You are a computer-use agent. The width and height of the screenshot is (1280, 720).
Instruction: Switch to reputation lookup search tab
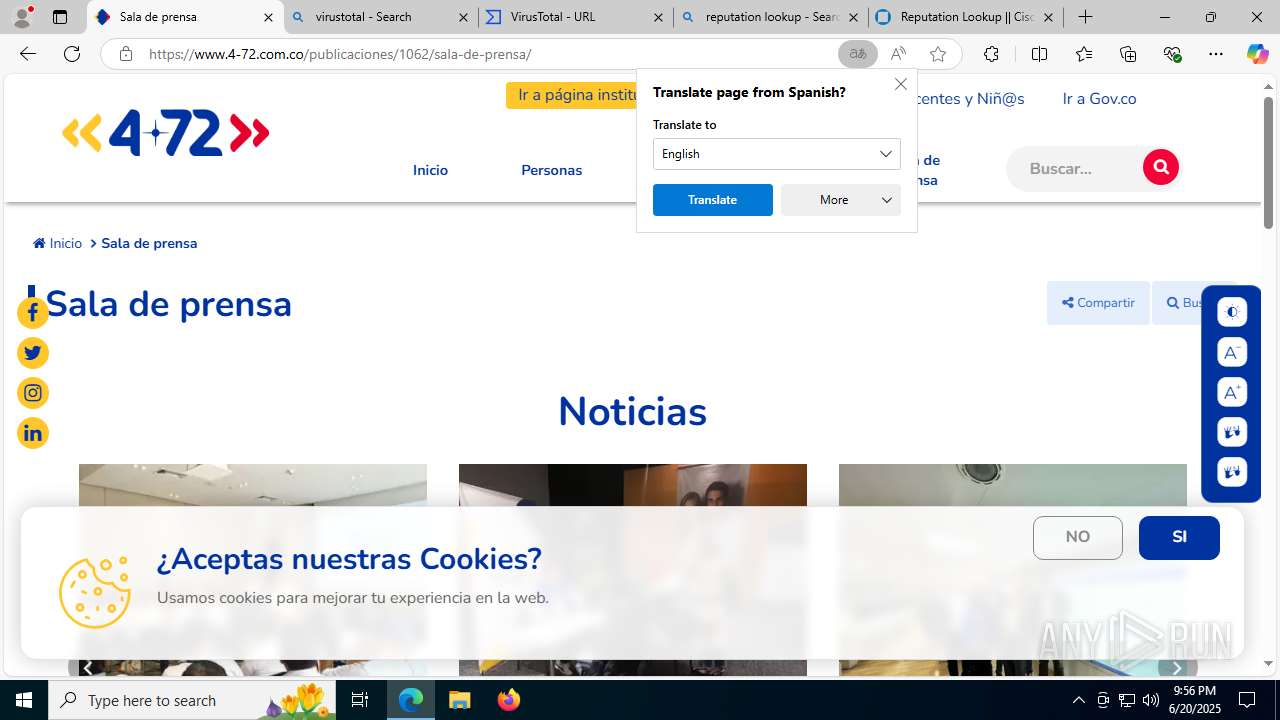click(x=770, y=17)
